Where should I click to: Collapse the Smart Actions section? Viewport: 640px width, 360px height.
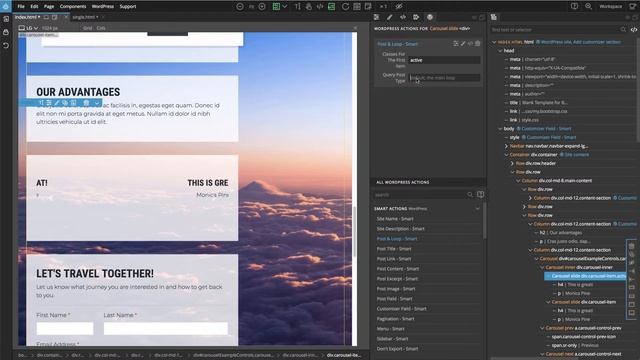click(x=478, y=209)
